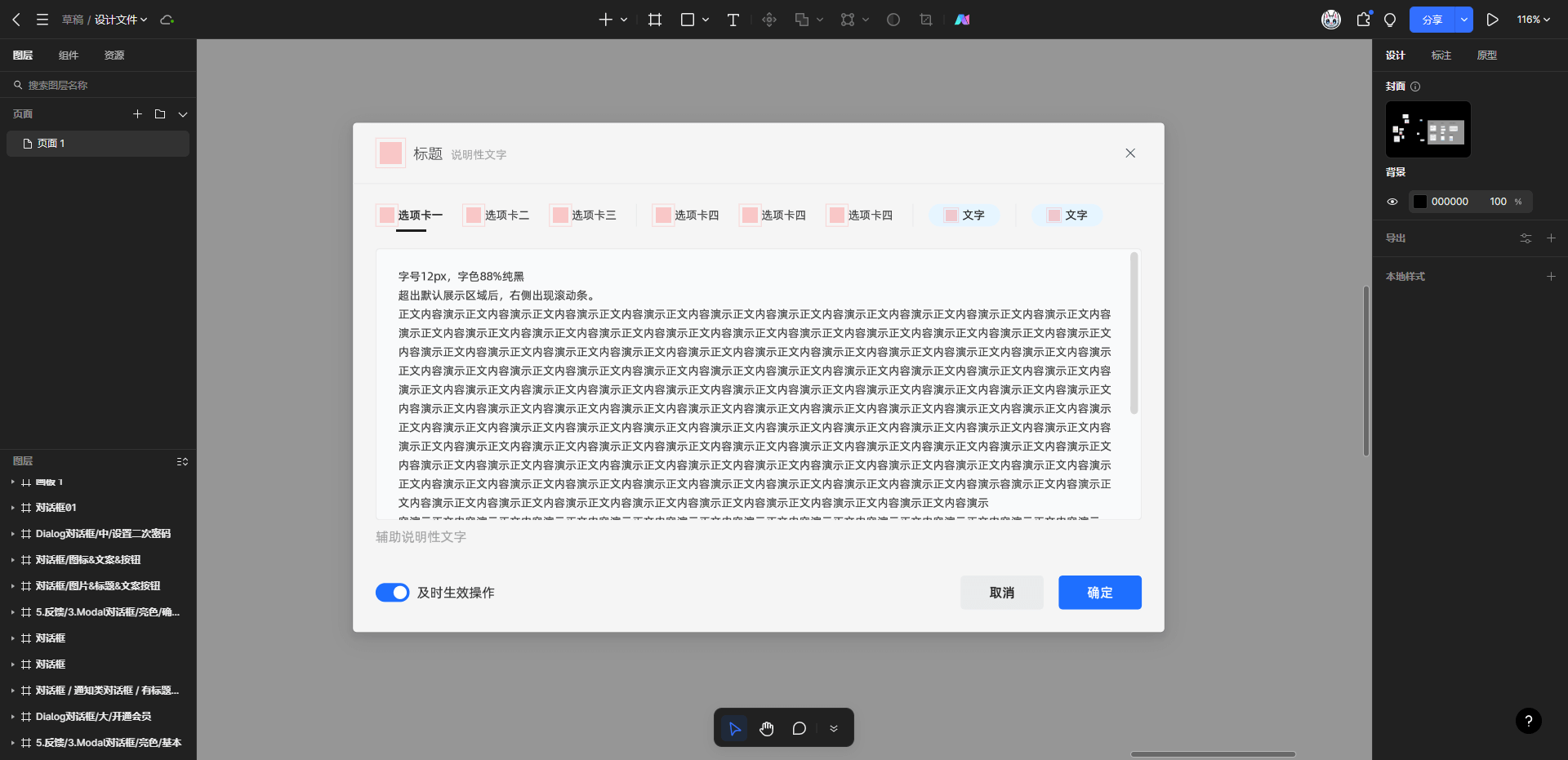Click the 000000 hex color field
The height and width of the screenshot is (760, 1568).
[1450, 202]
